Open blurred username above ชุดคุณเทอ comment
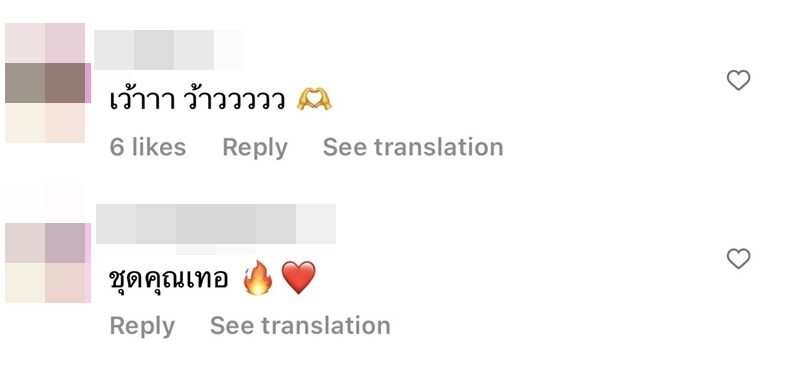Image resolution: width=800 pixels, height=370 pixels. coord(216,224)
